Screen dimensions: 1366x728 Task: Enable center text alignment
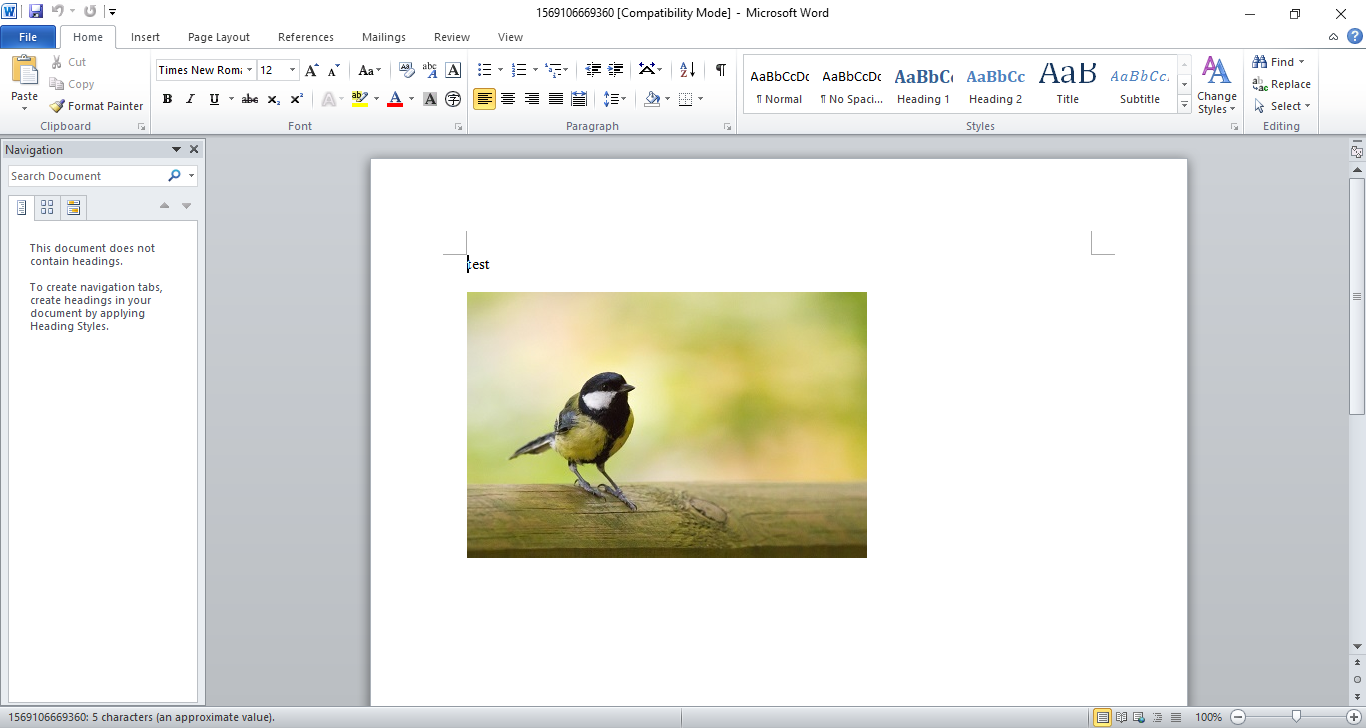point(508,98)
